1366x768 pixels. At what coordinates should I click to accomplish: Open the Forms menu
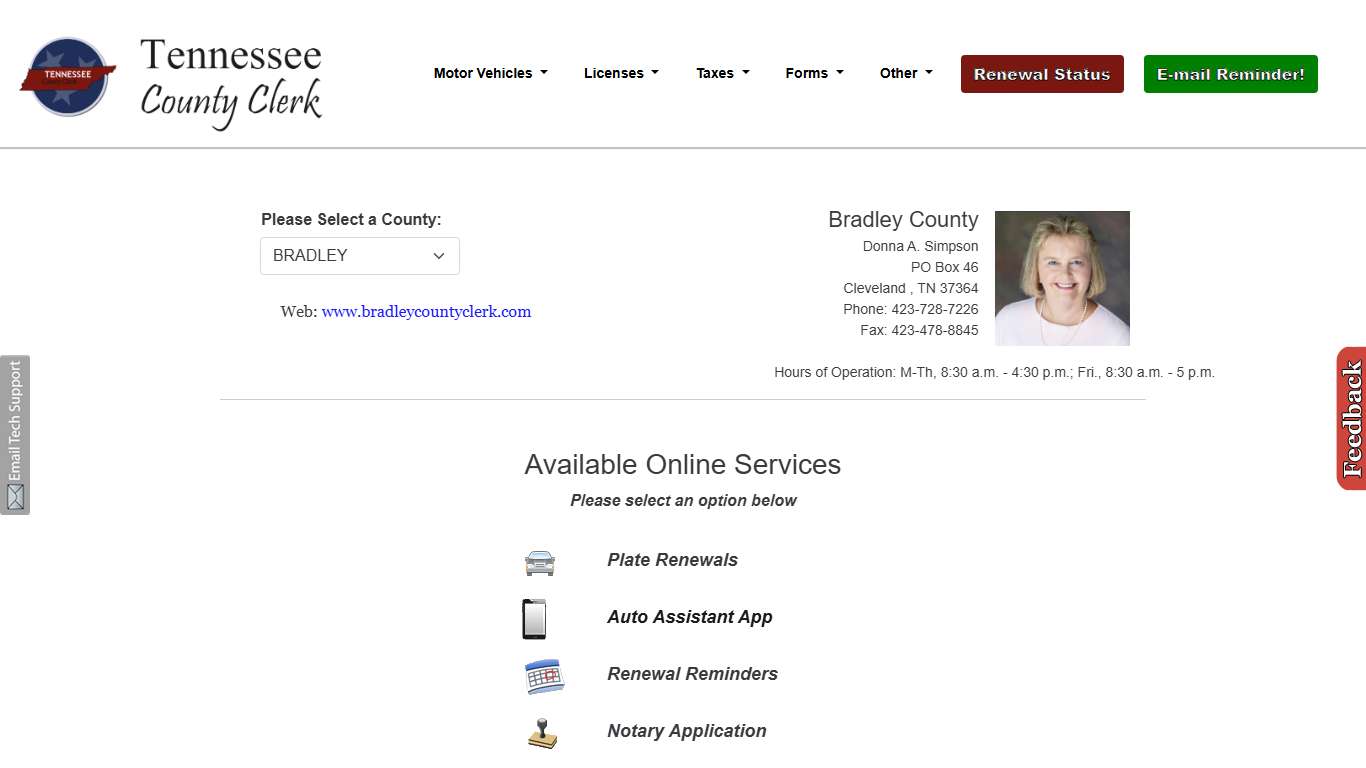(x=813, y=73)
